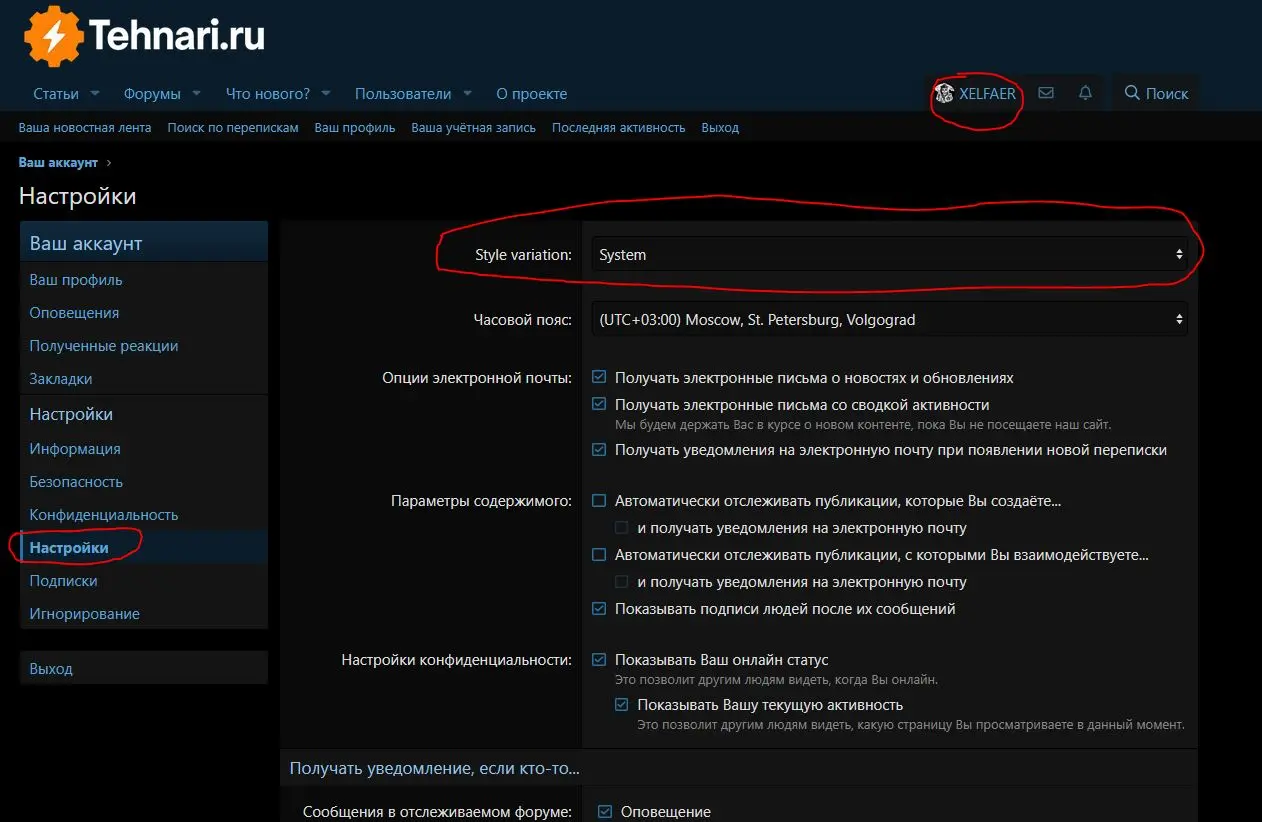Disable emails about news and updates
Screen dimensions: 1262x822
coord(599,377)
